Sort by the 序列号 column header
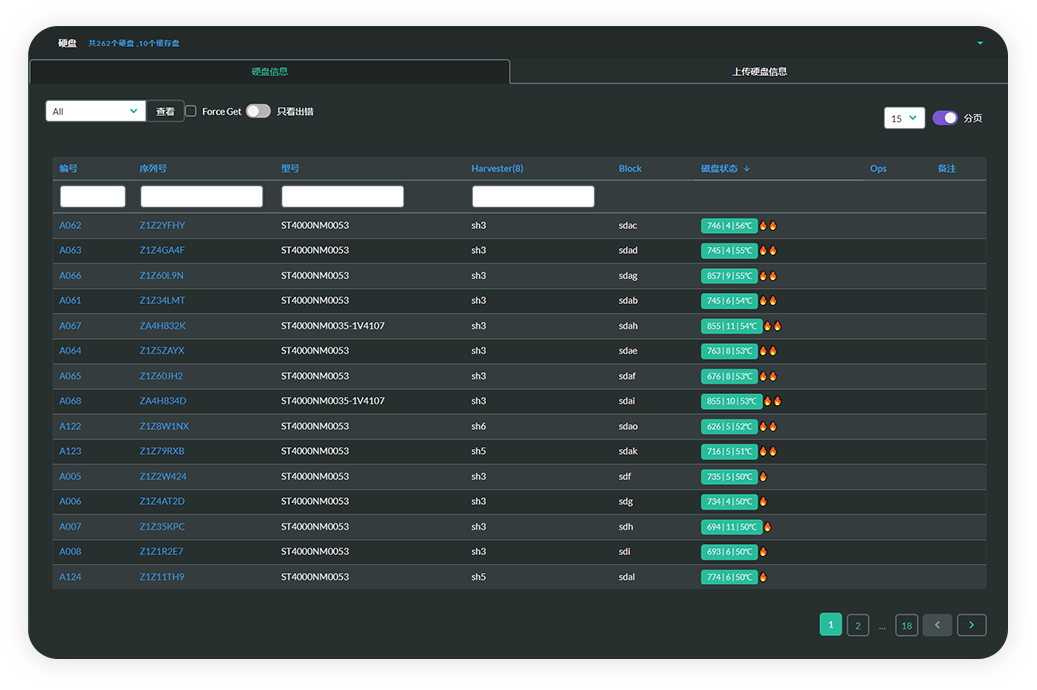 (x=153, y=169)
